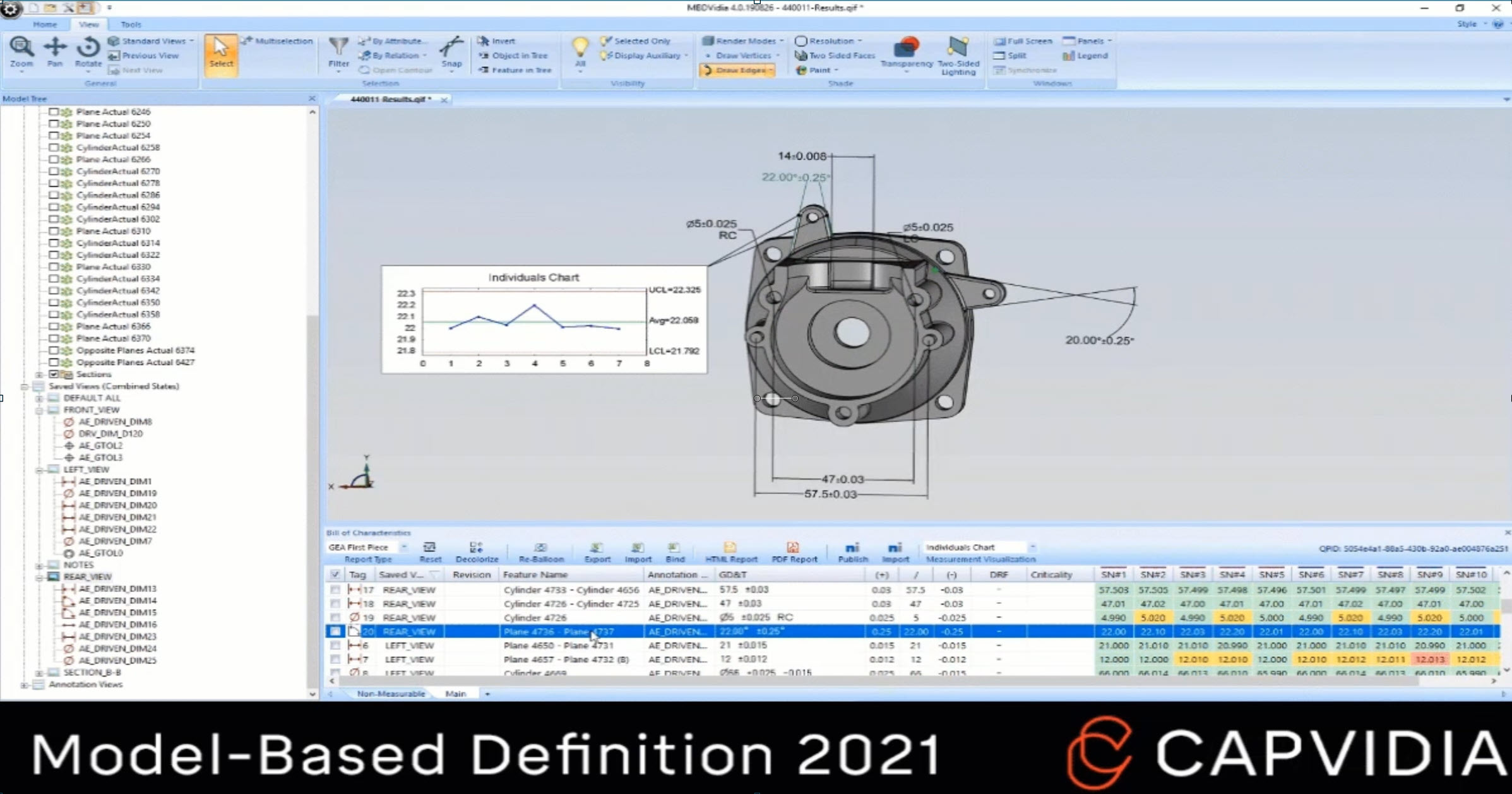Check the row 20 Plane 4736 checkbox
The height and width of the screenshot is (794, 1512).
pyautogui.click(x=336, y=631)
